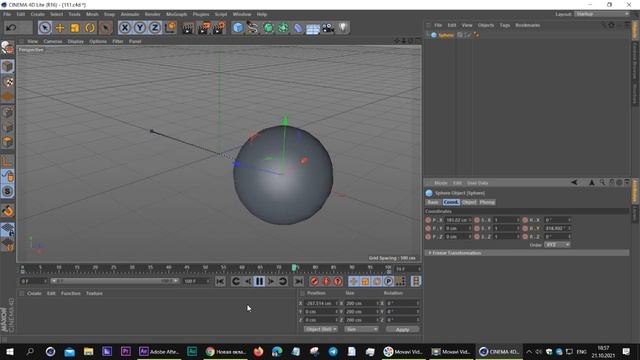
Task: Click the Array modeling objects icon
Action: point(283,28)
